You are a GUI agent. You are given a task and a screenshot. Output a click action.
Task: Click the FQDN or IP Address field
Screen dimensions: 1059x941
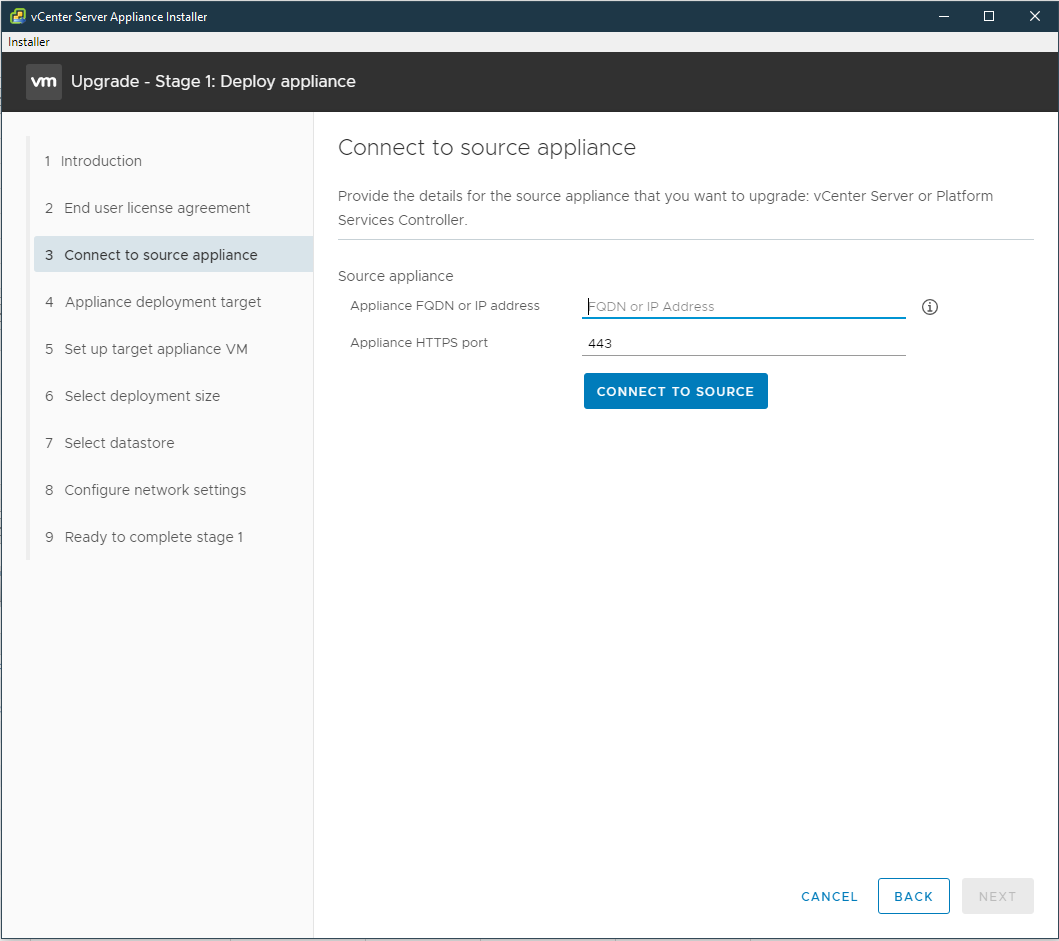743,306
